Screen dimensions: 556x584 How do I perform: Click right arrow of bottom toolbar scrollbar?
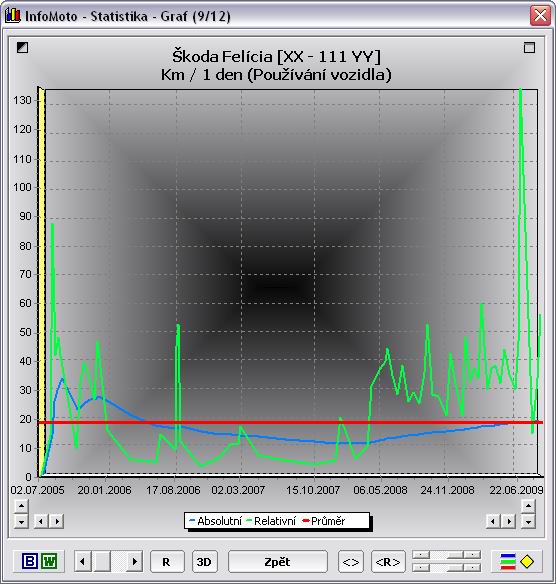(x=135, y=561)
